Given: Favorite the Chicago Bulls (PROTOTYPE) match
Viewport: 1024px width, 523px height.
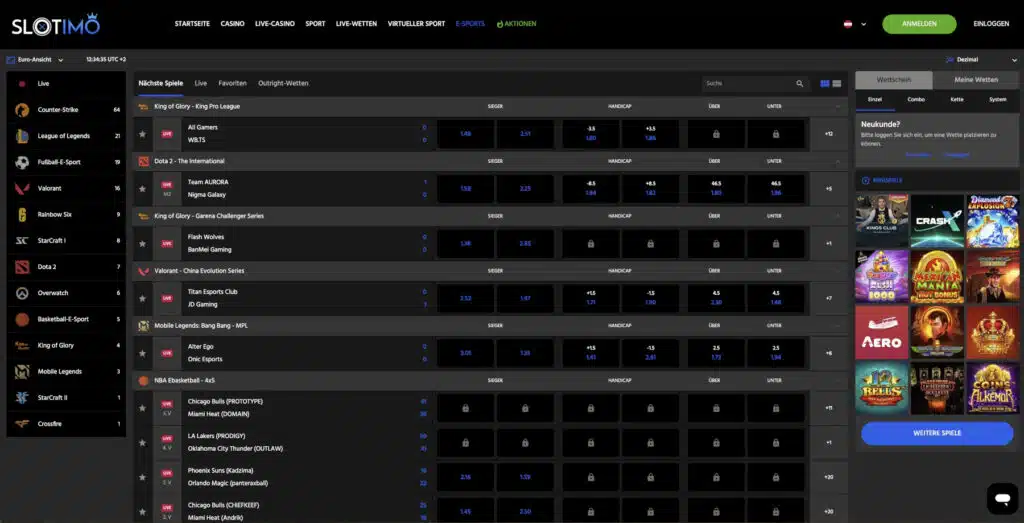Looking at the screenshot, I should (142, 408).
